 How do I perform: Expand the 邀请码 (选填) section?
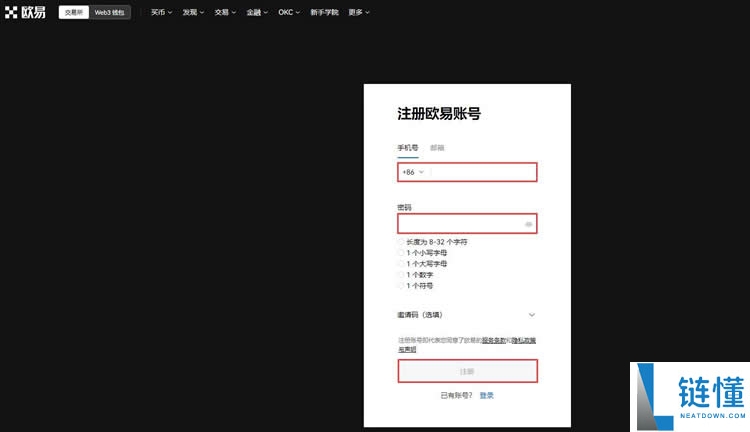(x=466, y=315)
